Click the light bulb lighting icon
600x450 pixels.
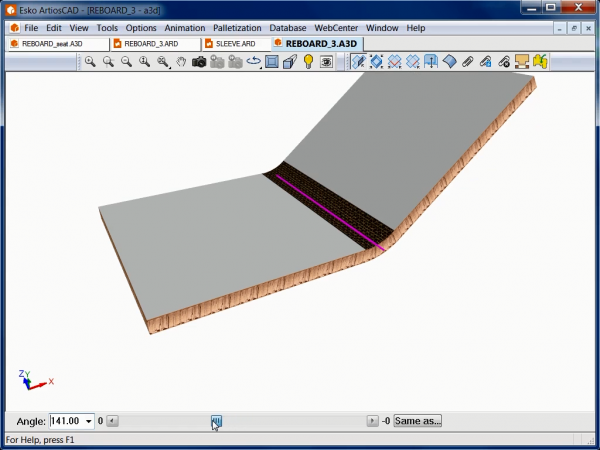pos(308,62)
